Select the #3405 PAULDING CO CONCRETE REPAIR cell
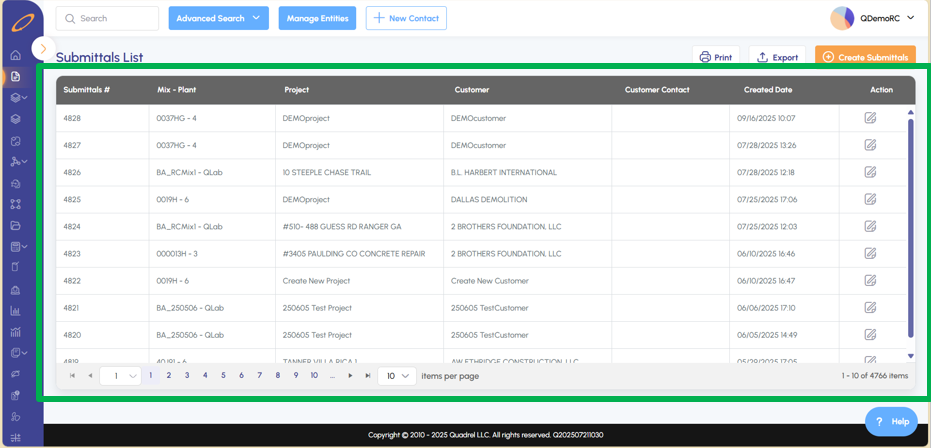Image resolution: width=931 pixels, height=448 pixels. point(359,253)
